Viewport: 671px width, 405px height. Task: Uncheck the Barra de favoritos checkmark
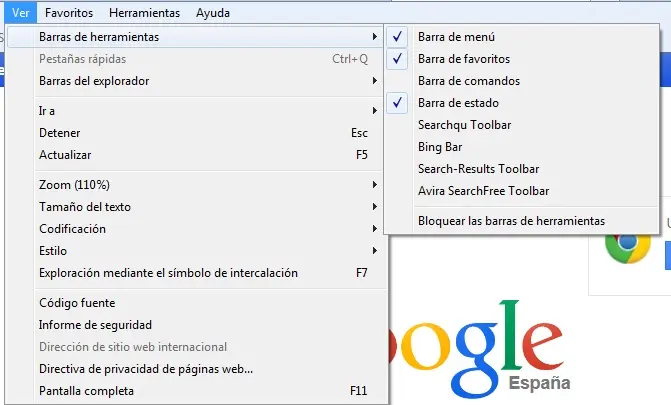coord(397,59)
